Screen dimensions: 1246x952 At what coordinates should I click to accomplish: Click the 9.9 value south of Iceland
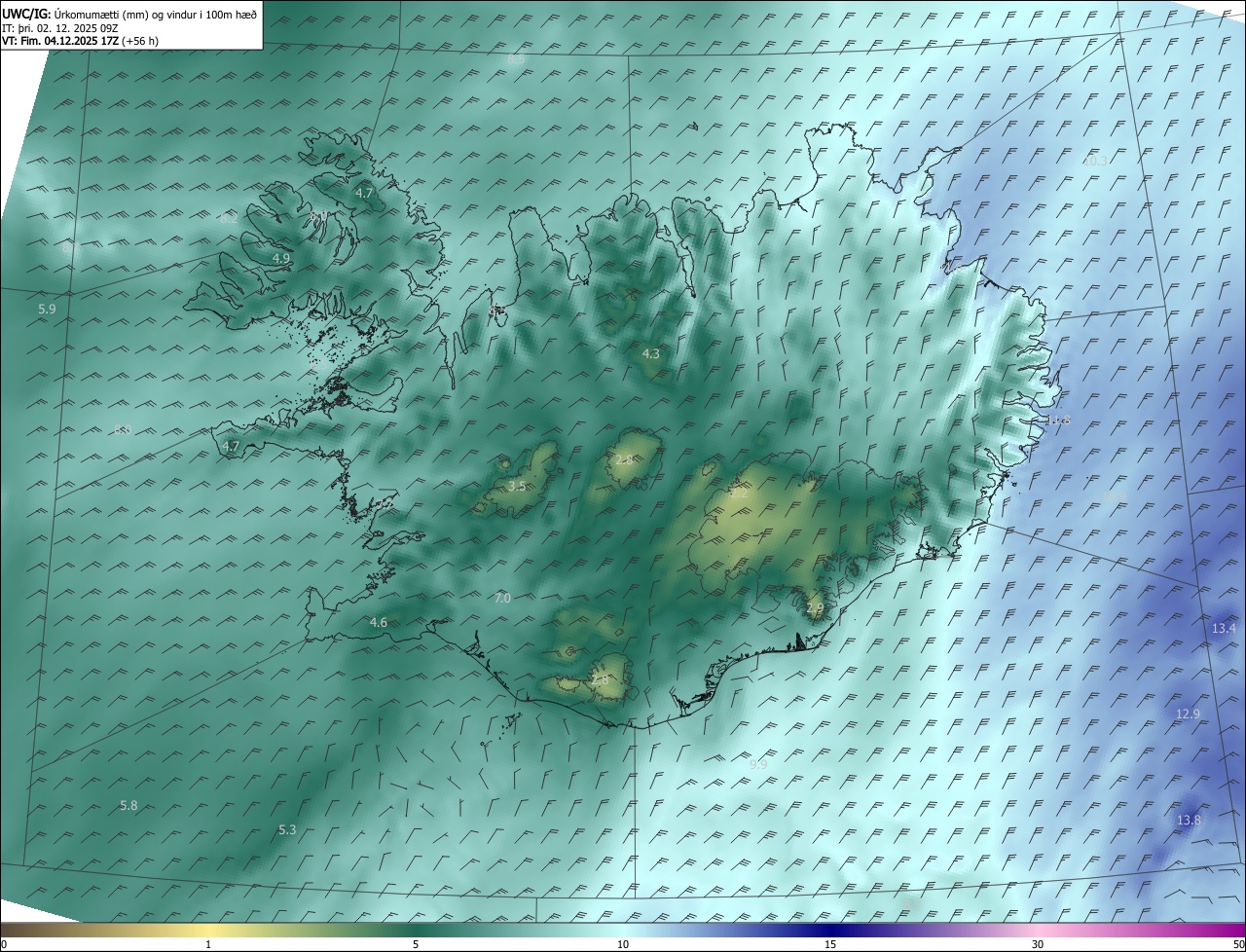click(758, 765)
